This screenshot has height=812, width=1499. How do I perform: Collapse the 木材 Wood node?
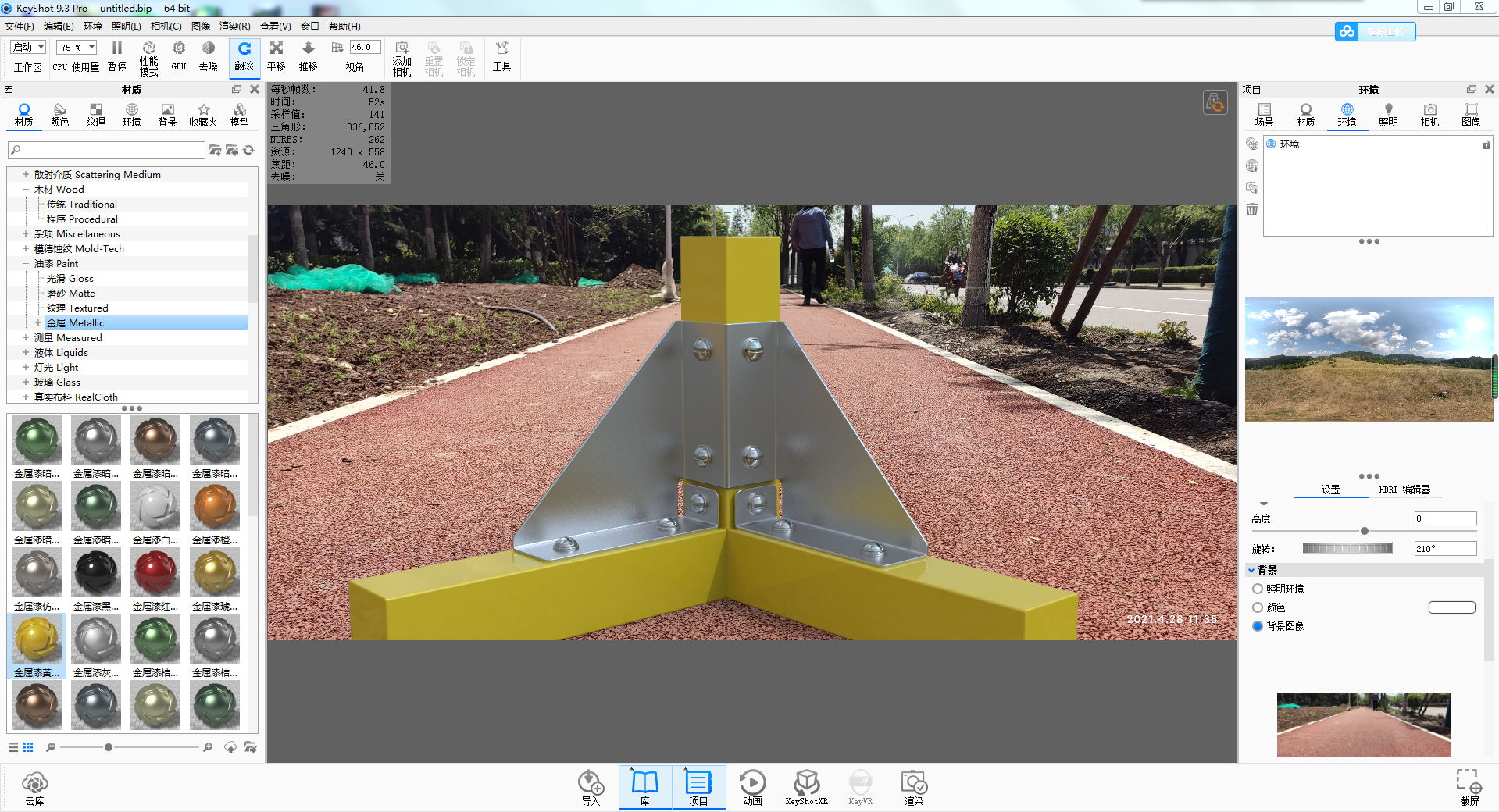click(x=26, y=189)
